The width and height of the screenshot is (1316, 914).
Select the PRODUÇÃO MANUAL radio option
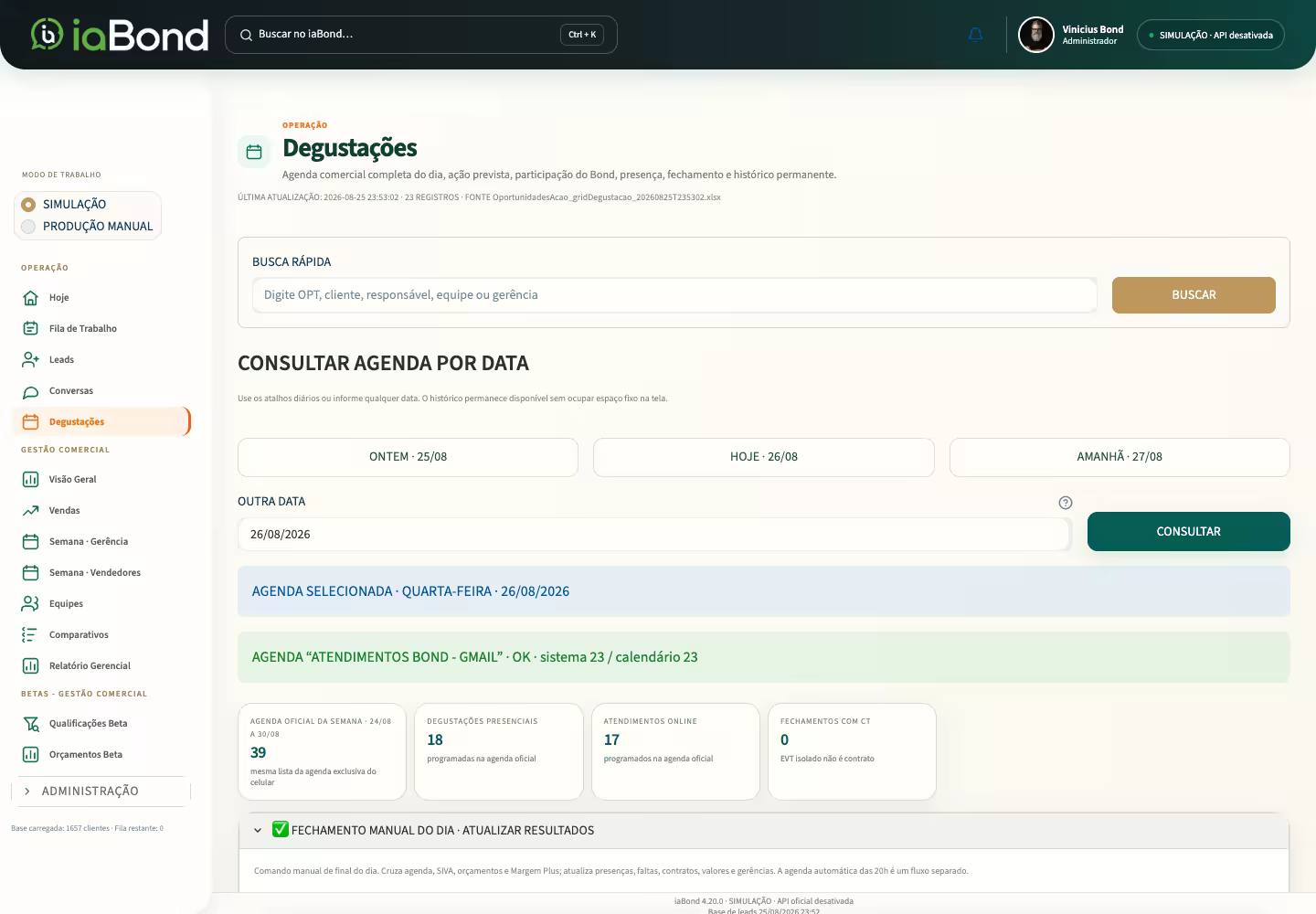(x=28, y=227)
